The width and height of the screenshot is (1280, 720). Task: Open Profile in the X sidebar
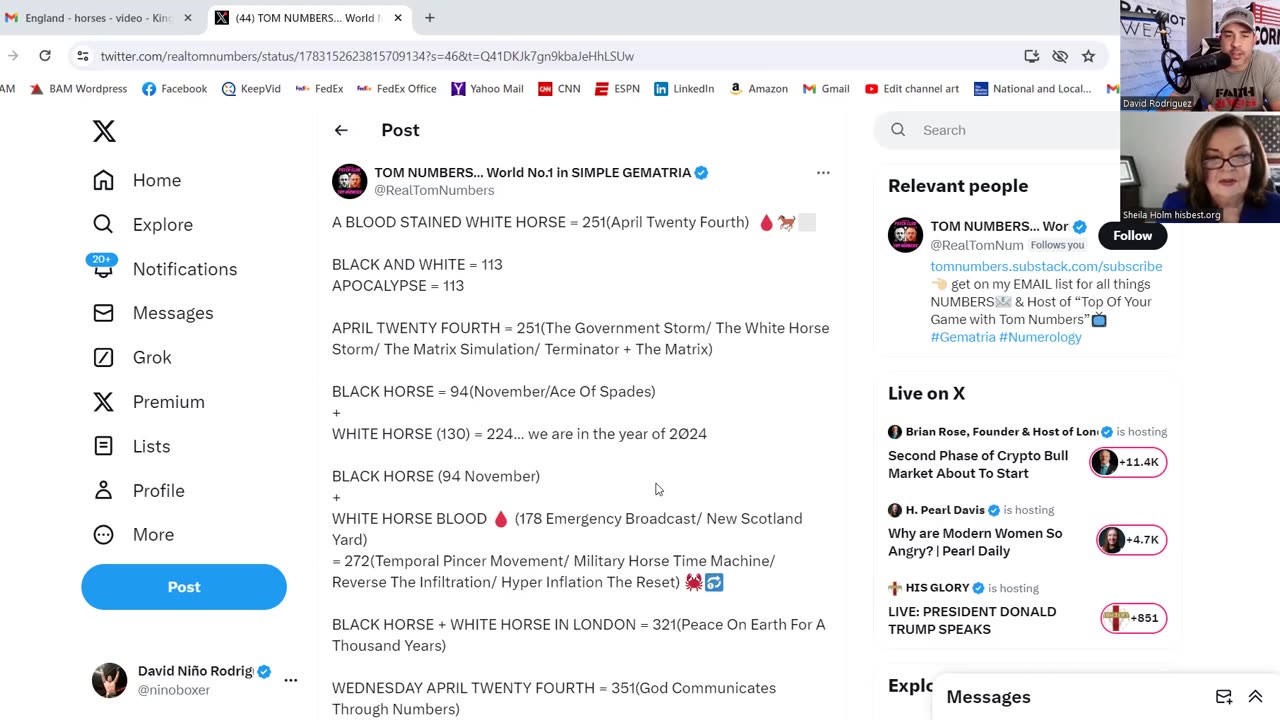pos(138,490)
